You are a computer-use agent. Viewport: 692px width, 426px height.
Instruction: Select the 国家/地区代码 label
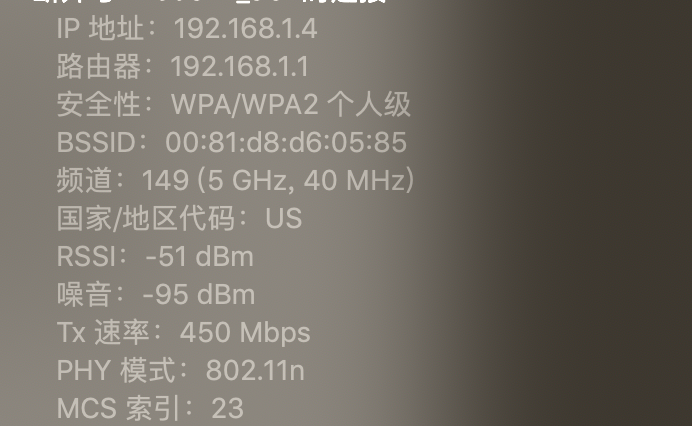(146, 219)
